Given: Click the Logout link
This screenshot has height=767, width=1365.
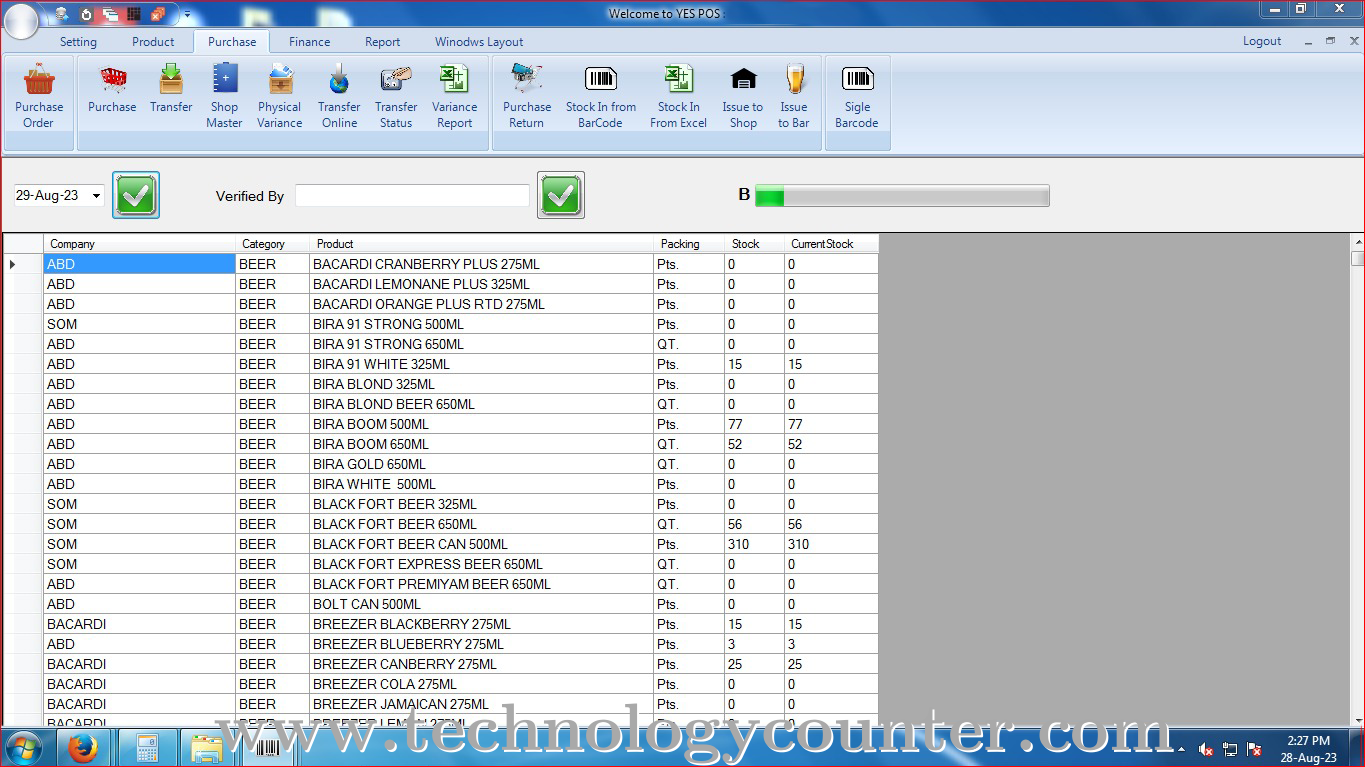Looking at the screenshot, I should [1262, 41].
